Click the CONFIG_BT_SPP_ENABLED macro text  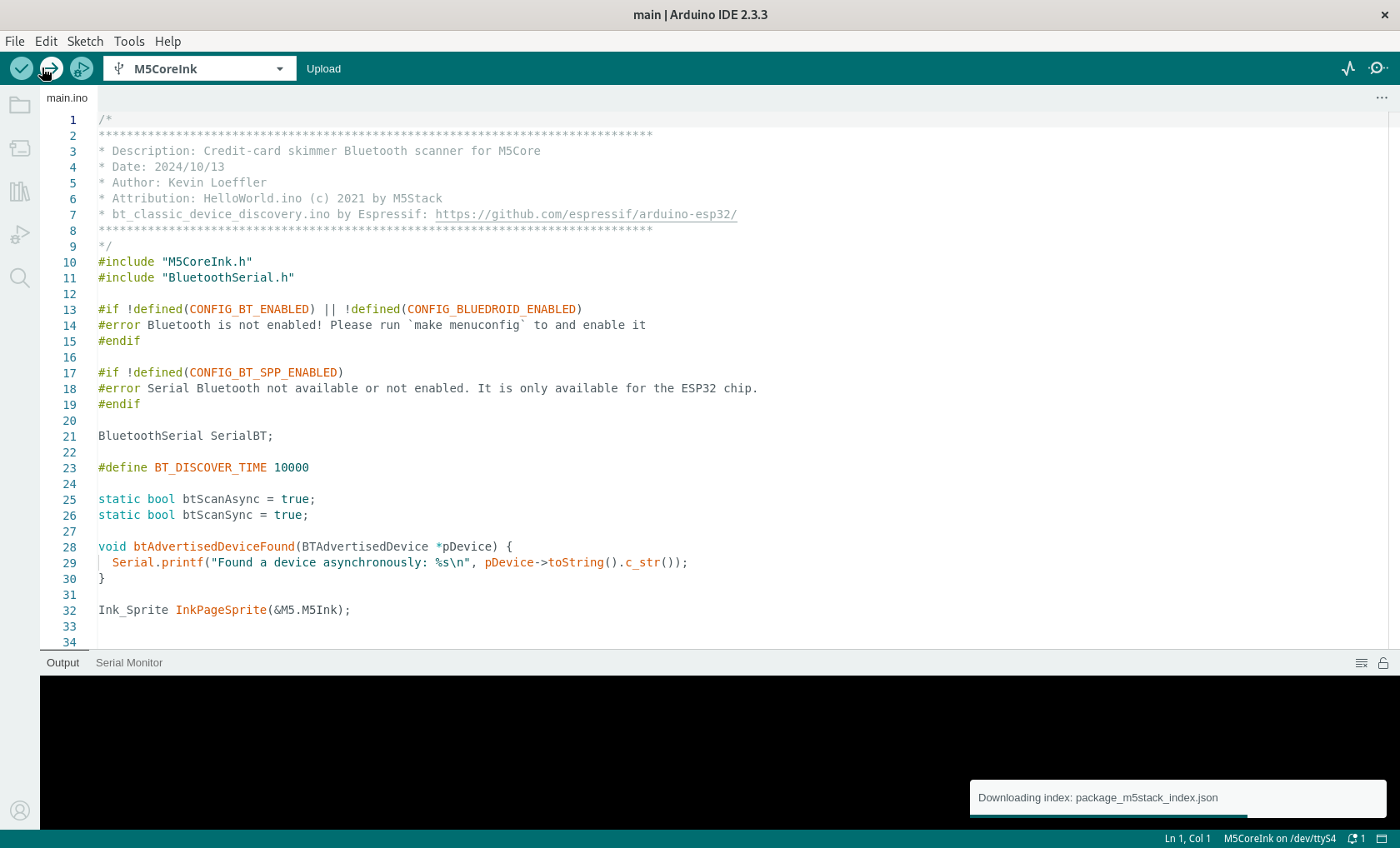(263, 372)
